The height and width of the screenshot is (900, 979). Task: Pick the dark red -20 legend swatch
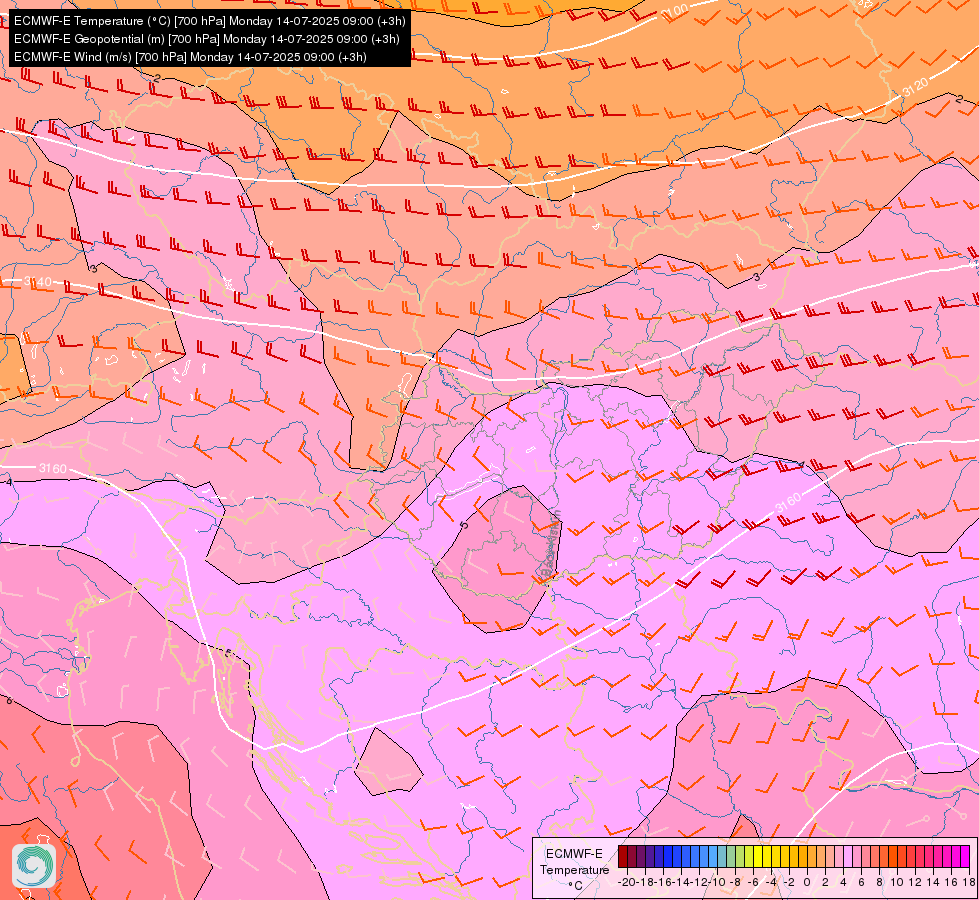pos(623,856)
